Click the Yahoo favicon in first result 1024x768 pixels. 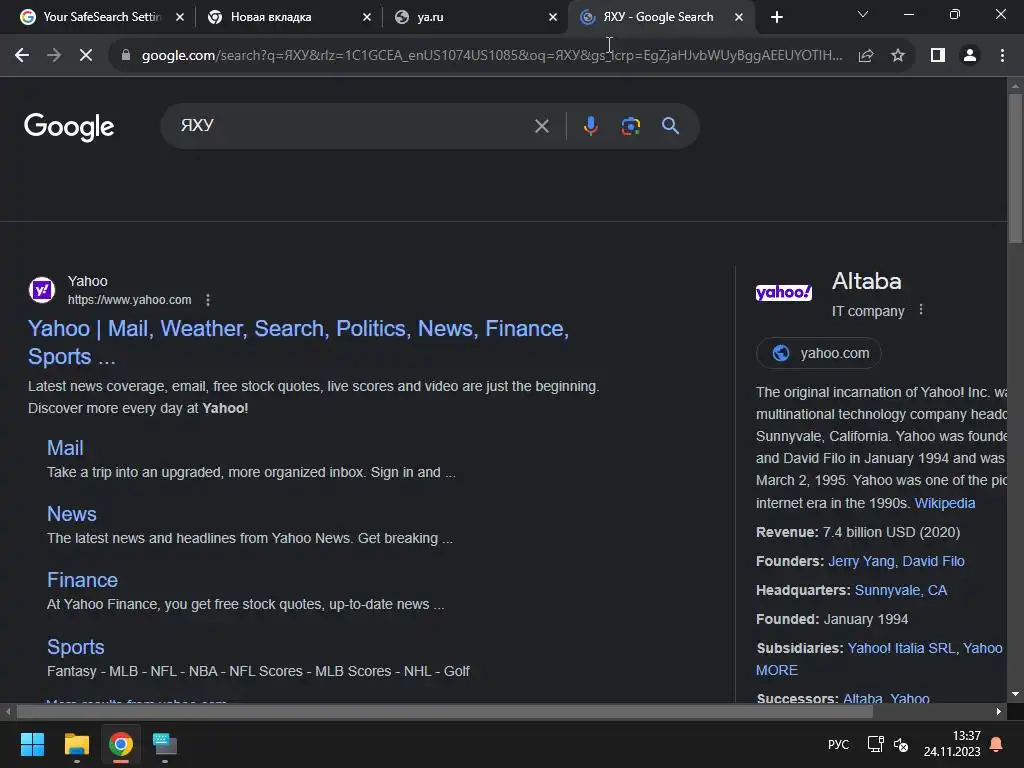42,290
